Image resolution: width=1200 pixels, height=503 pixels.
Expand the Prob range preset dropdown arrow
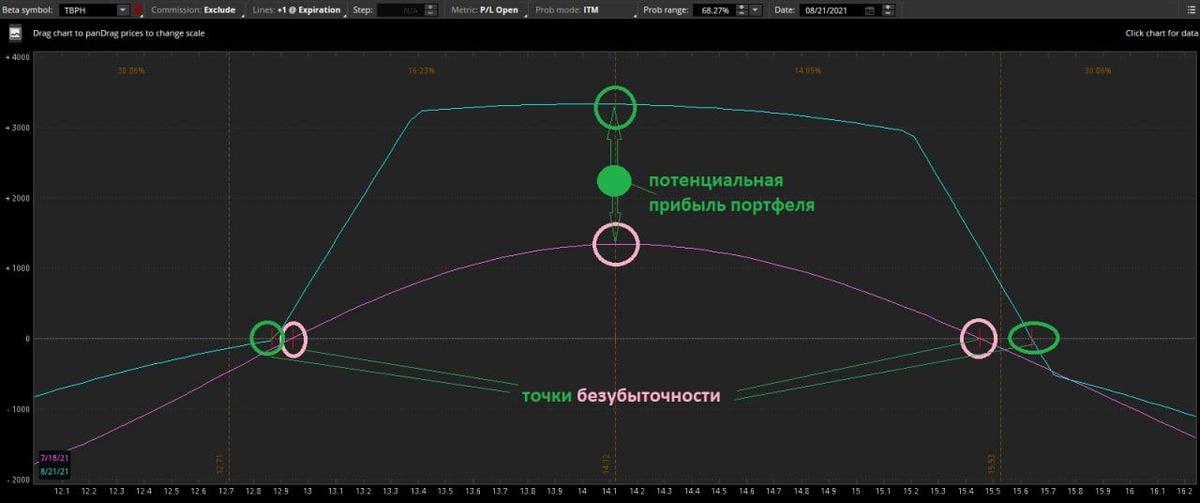click(x=756, y=10)
